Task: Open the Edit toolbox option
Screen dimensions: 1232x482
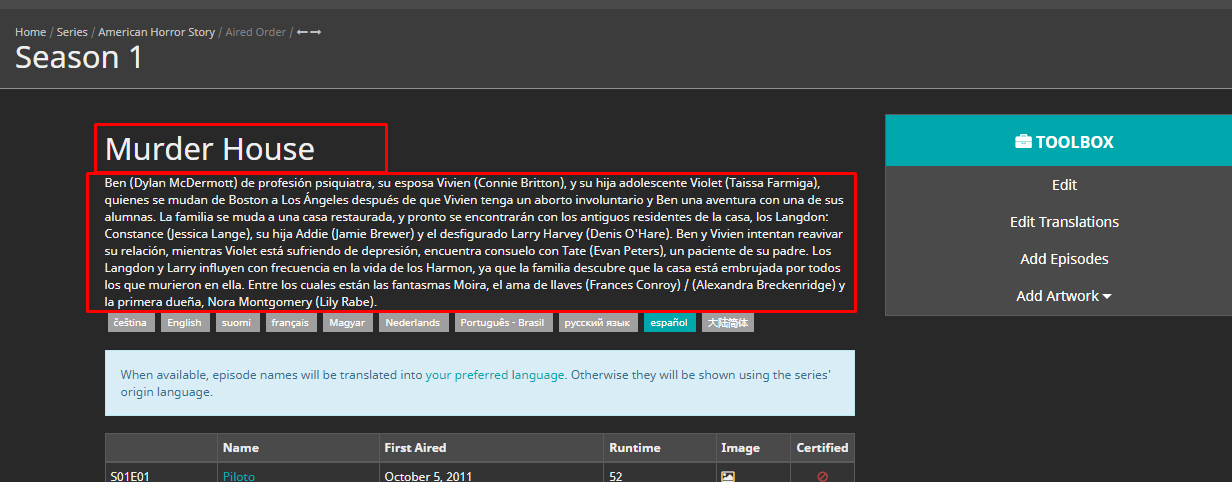Action: pyautogui.click(x=1064, y=185)
